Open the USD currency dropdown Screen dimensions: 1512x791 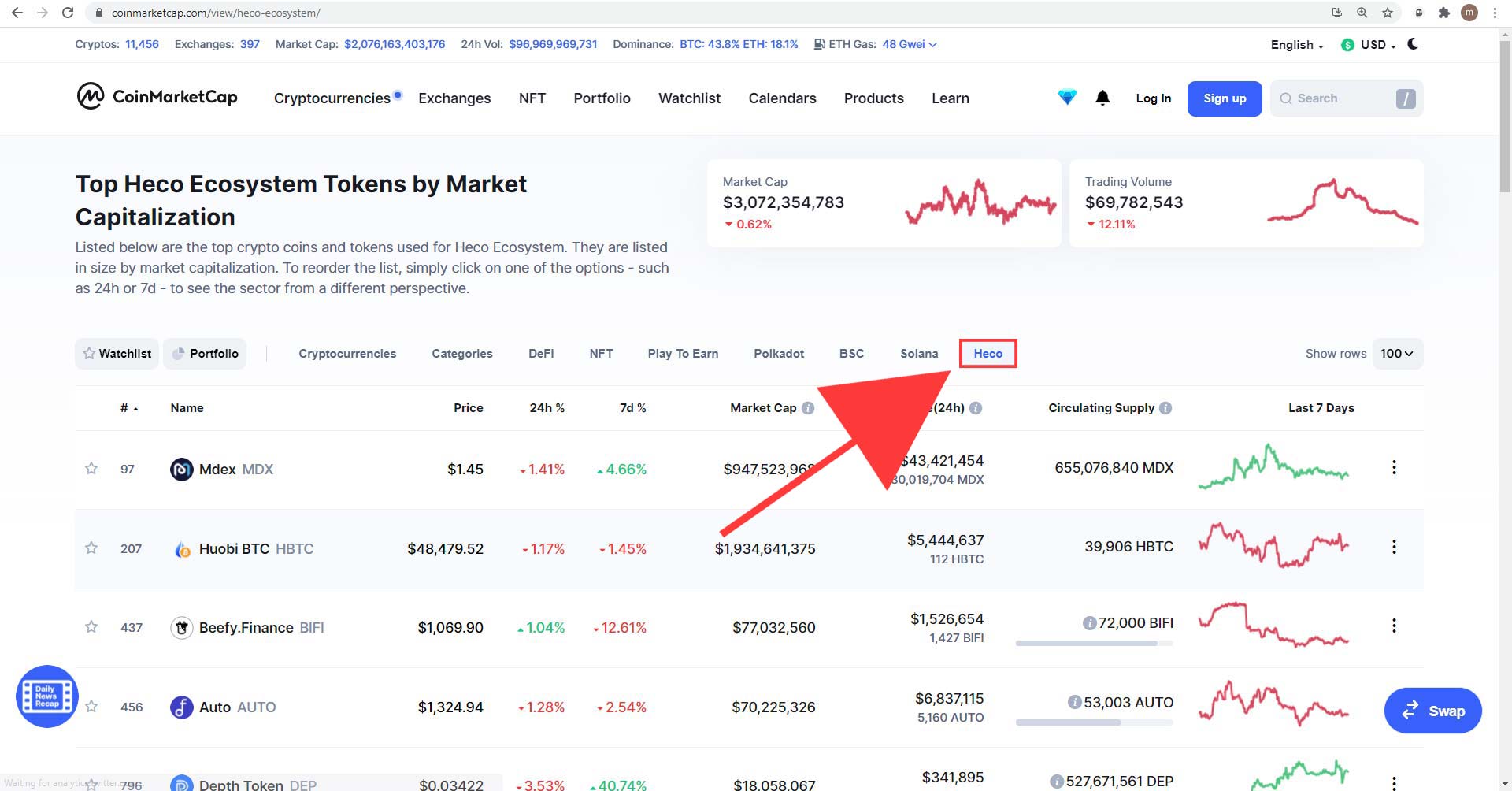point(1369,45)
